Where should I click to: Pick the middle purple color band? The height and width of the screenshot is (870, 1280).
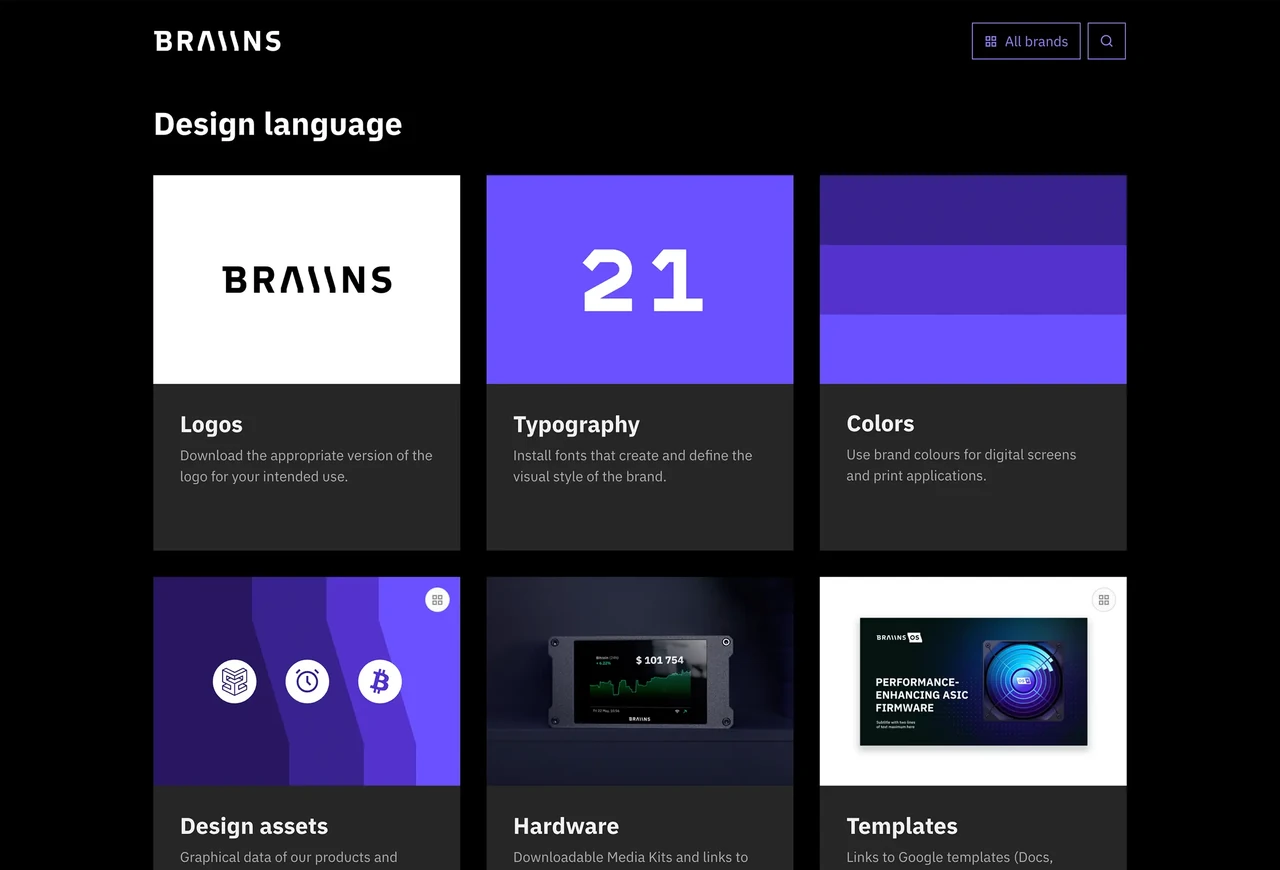973,280
